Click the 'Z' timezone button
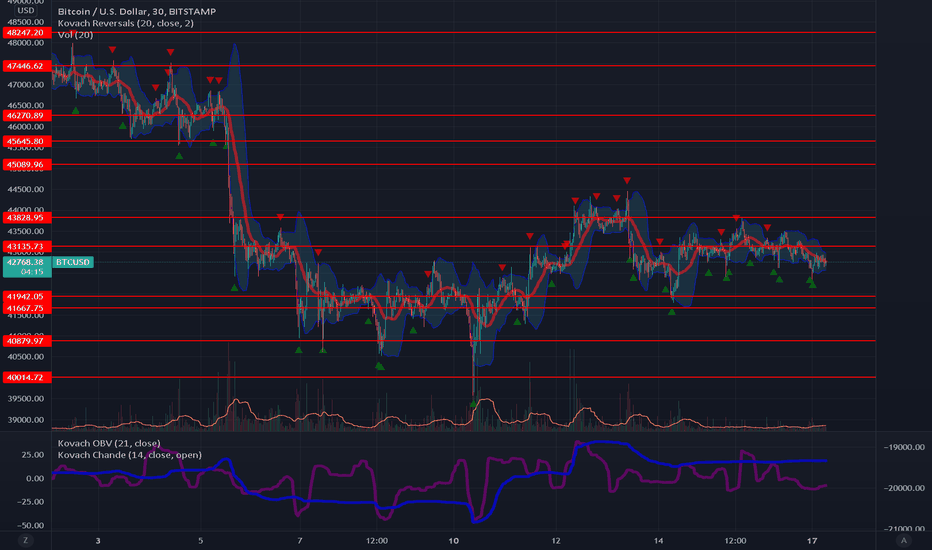The width and height of the screenshot is (932, 550). (x=25, y=540)
